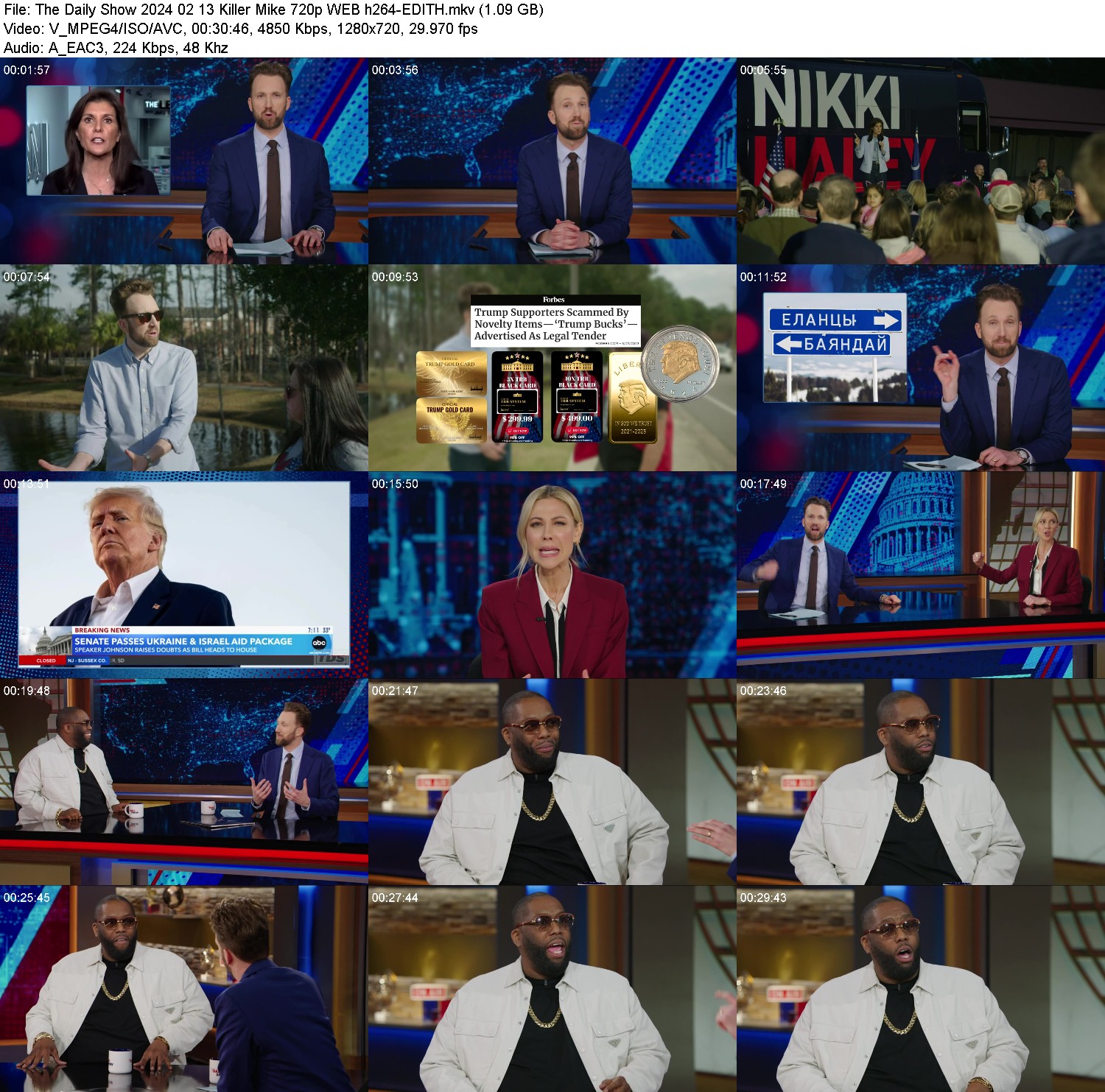Image resolution: width=1105 pixels, height=1092 pixels.
Task: Open the final thumbnail at 00:29:43
Action: (x=921, y=989)
